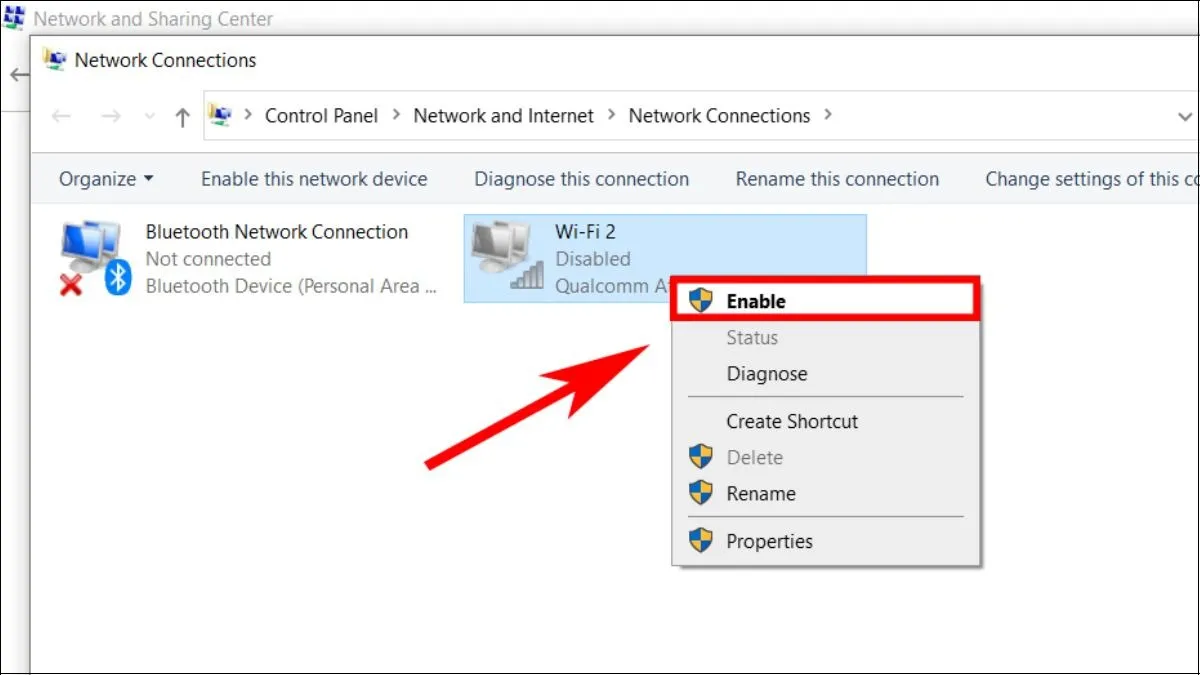Open the Organize dropdown menu
The width and height of the screenshot is (1200, 675).
[x=106, y=179]
